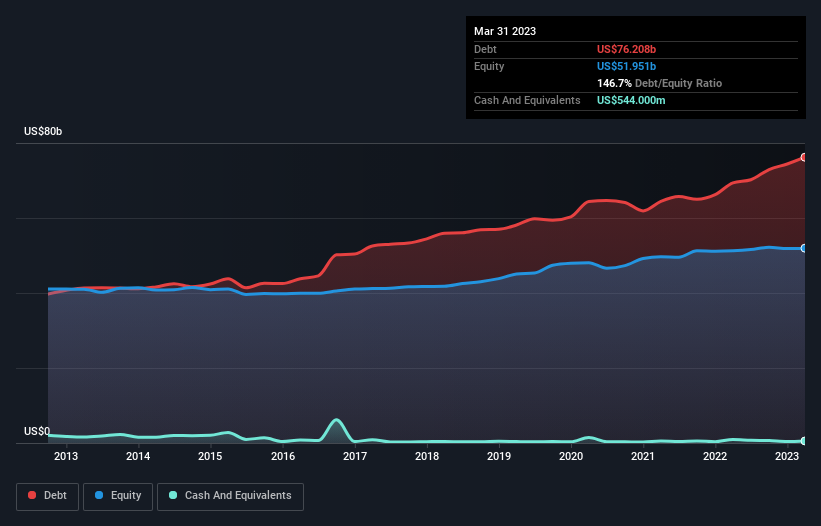Click the US$0 y-axis label
The width and height of the screenshot is (821, 526).
(37, 431)
